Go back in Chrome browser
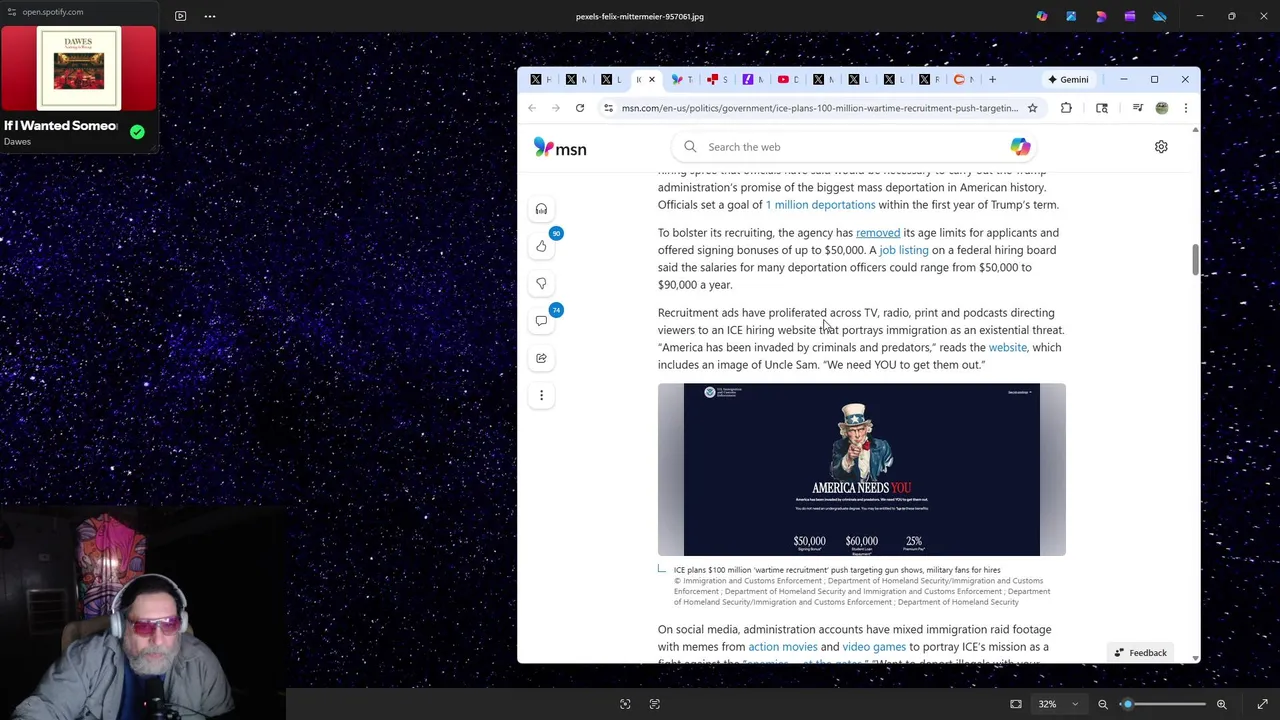1280x720 pixels. click(x=532, y=108)
